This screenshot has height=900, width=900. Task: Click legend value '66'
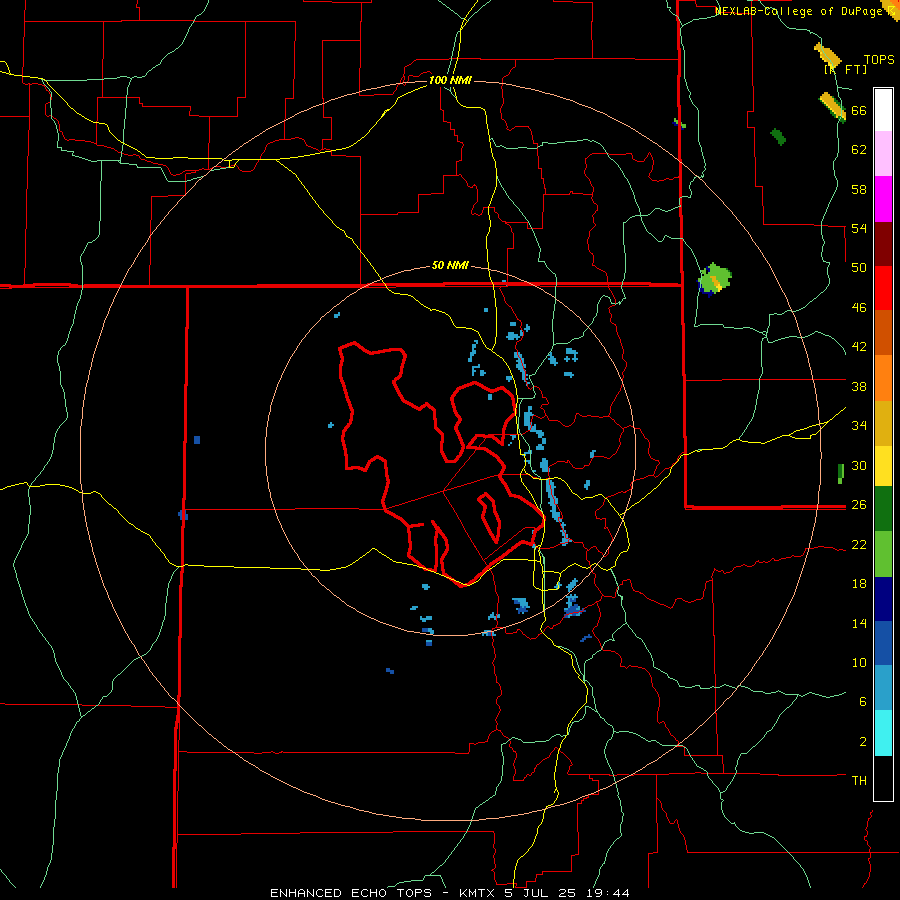[859, 111]
